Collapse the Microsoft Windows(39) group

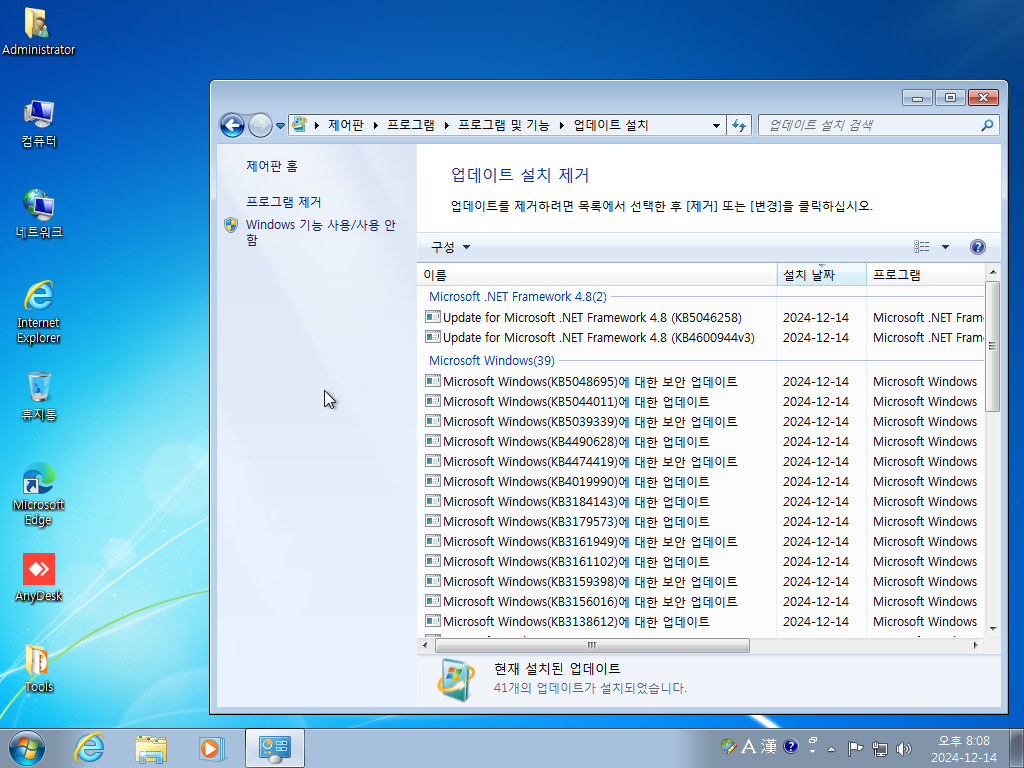491,360
